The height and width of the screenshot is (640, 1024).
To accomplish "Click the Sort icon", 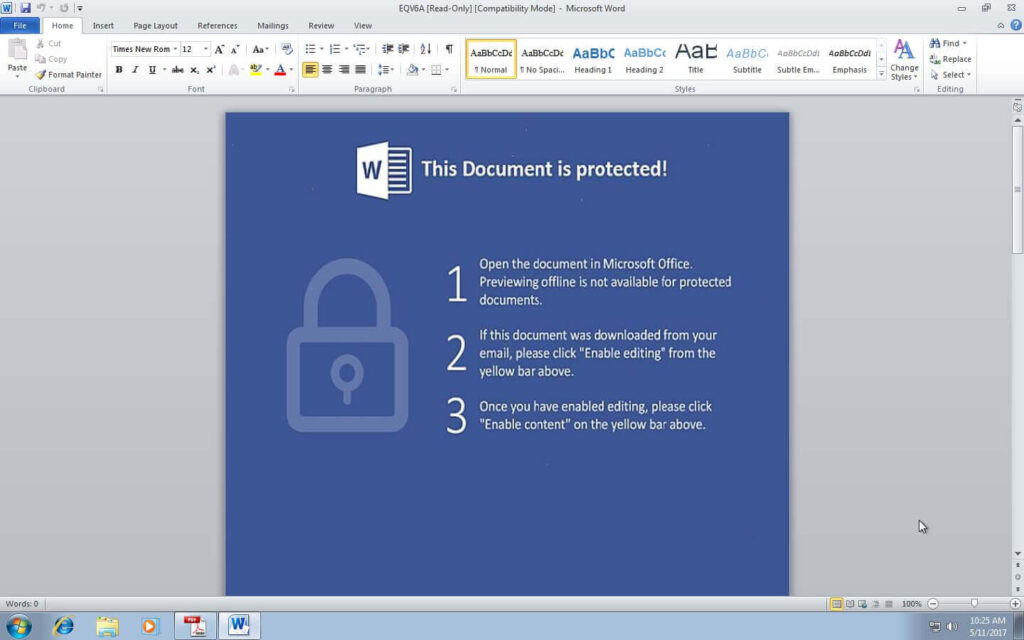I will [426, 49].
